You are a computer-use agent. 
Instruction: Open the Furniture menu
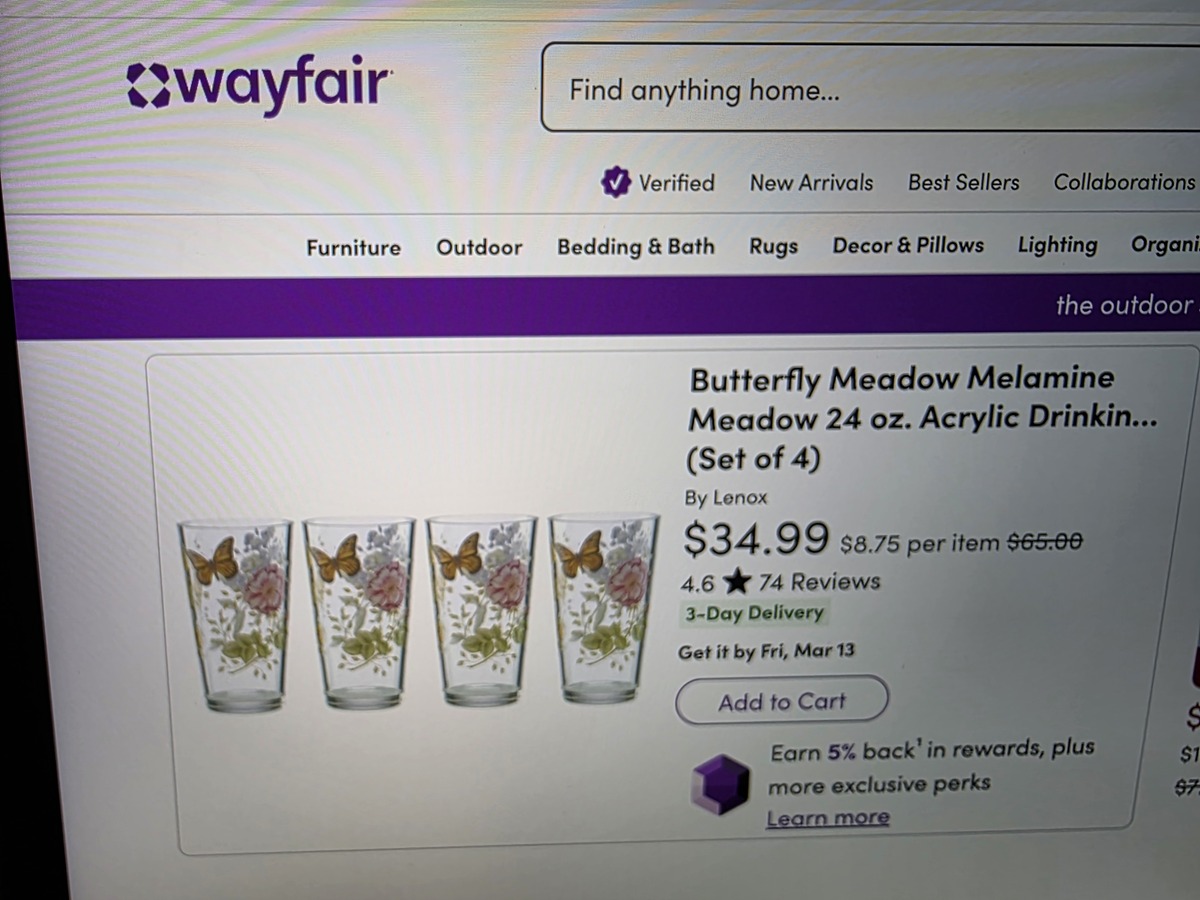point(353,248)
